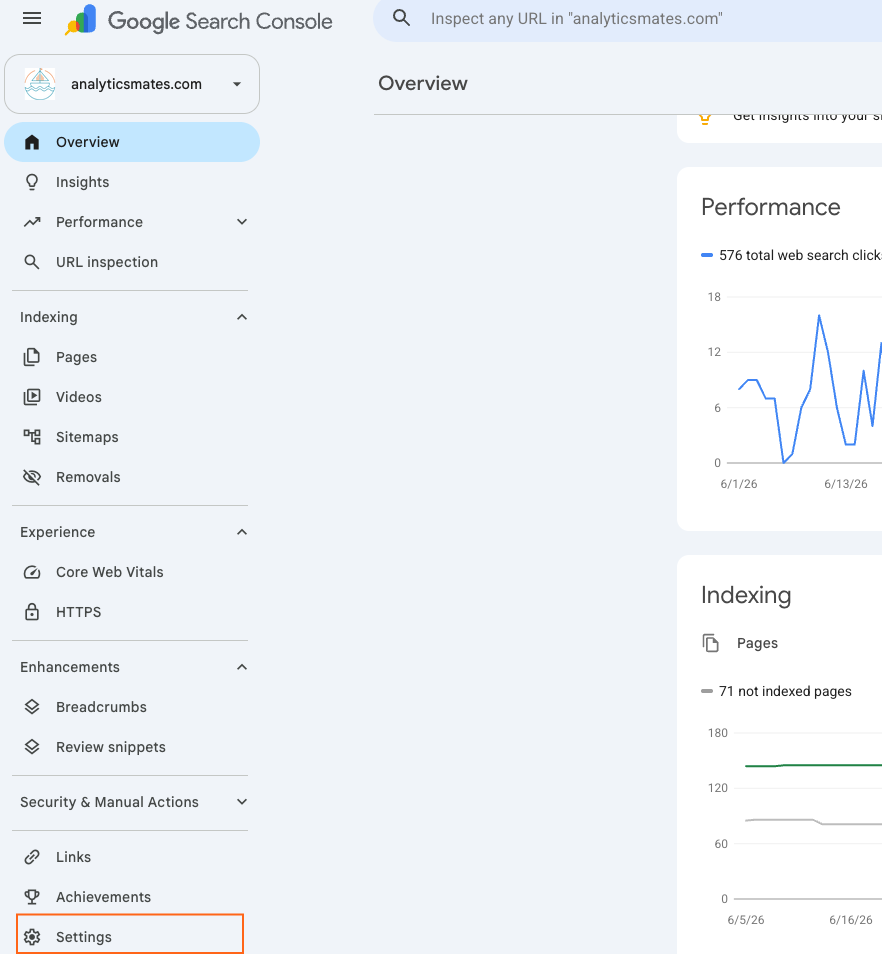This screenshot has height=954, width=882.
Task: Click the Core Web Vitals gauge icon
Action: pos(32,572)
